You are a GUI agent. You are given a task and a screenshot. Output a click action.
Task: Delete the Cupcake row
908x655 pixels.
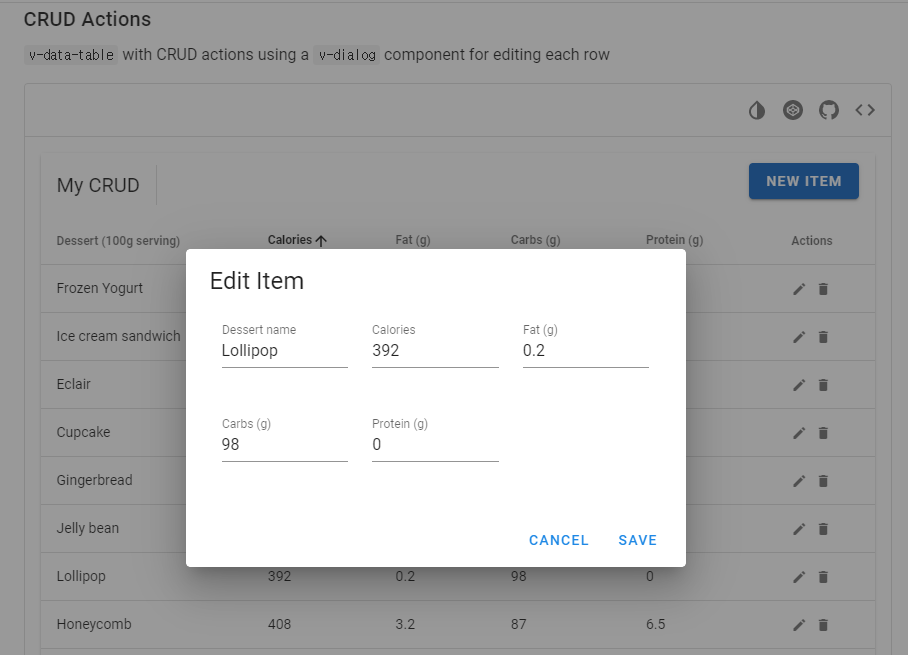pos(823,433)
